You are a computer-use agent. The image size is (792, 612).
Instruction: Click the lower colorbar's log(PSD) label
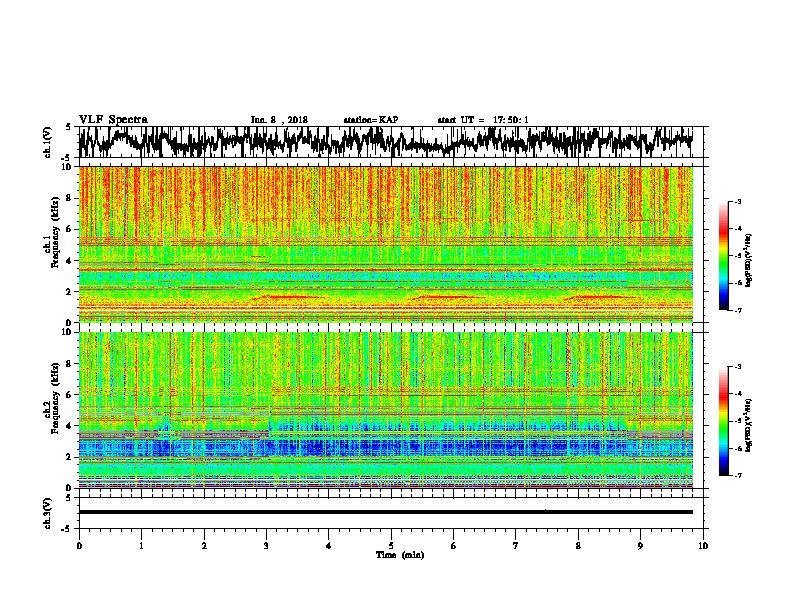749,425
